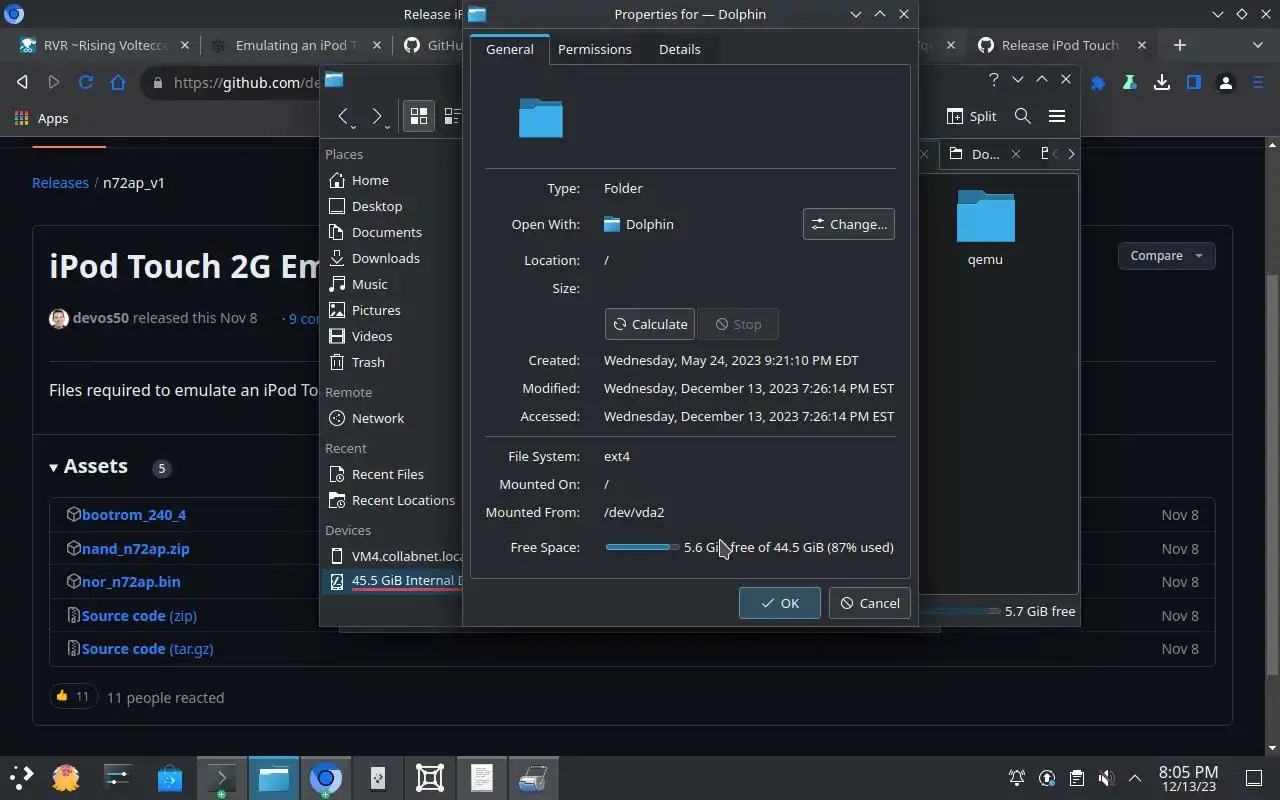Click the free space usage bar in Properties
The height and width of the screenshot is (800, 1280).
(642, 547)
